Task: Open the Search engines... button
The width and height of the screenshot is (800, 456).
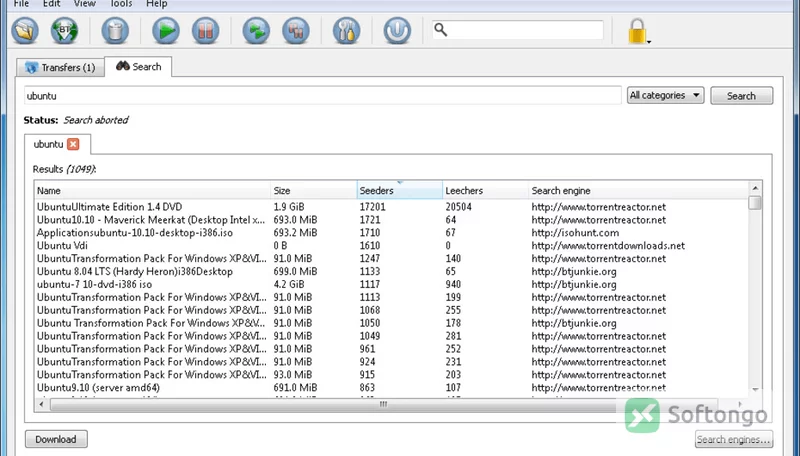Action: [734, 439]
